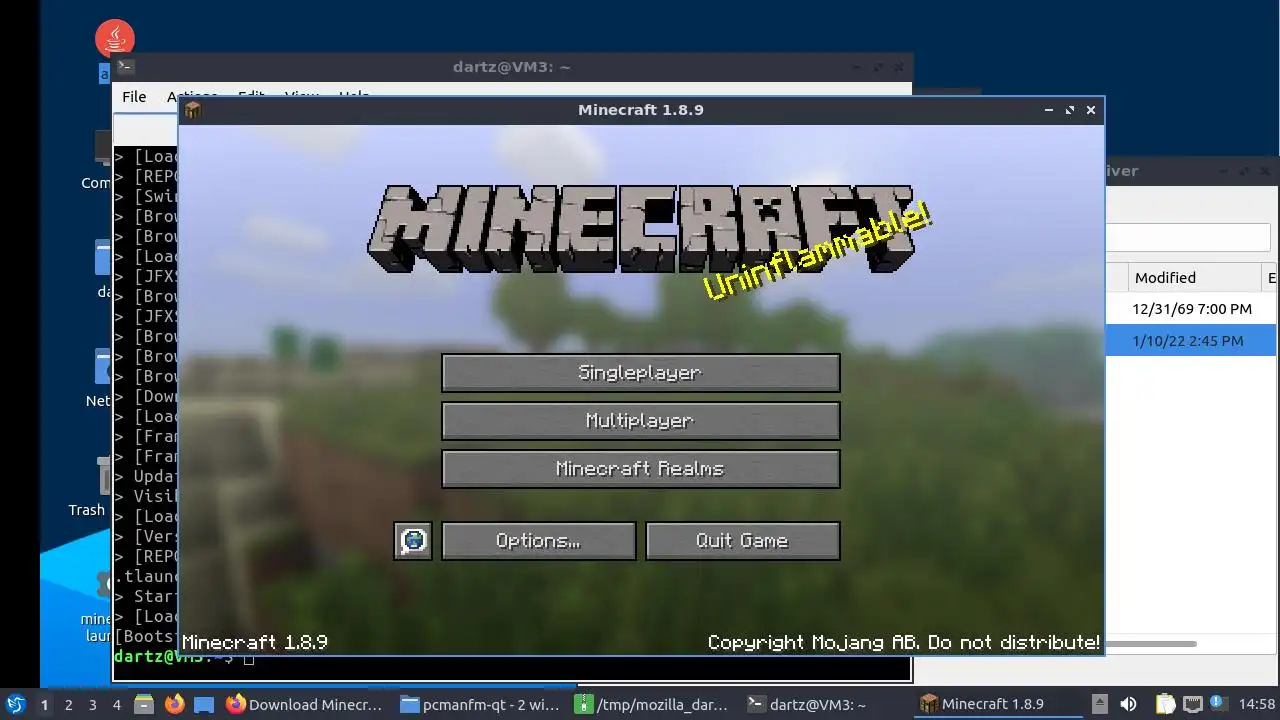1280x720 pixels.
Task: Open the volume control icon
Action: coord(1128,705)
